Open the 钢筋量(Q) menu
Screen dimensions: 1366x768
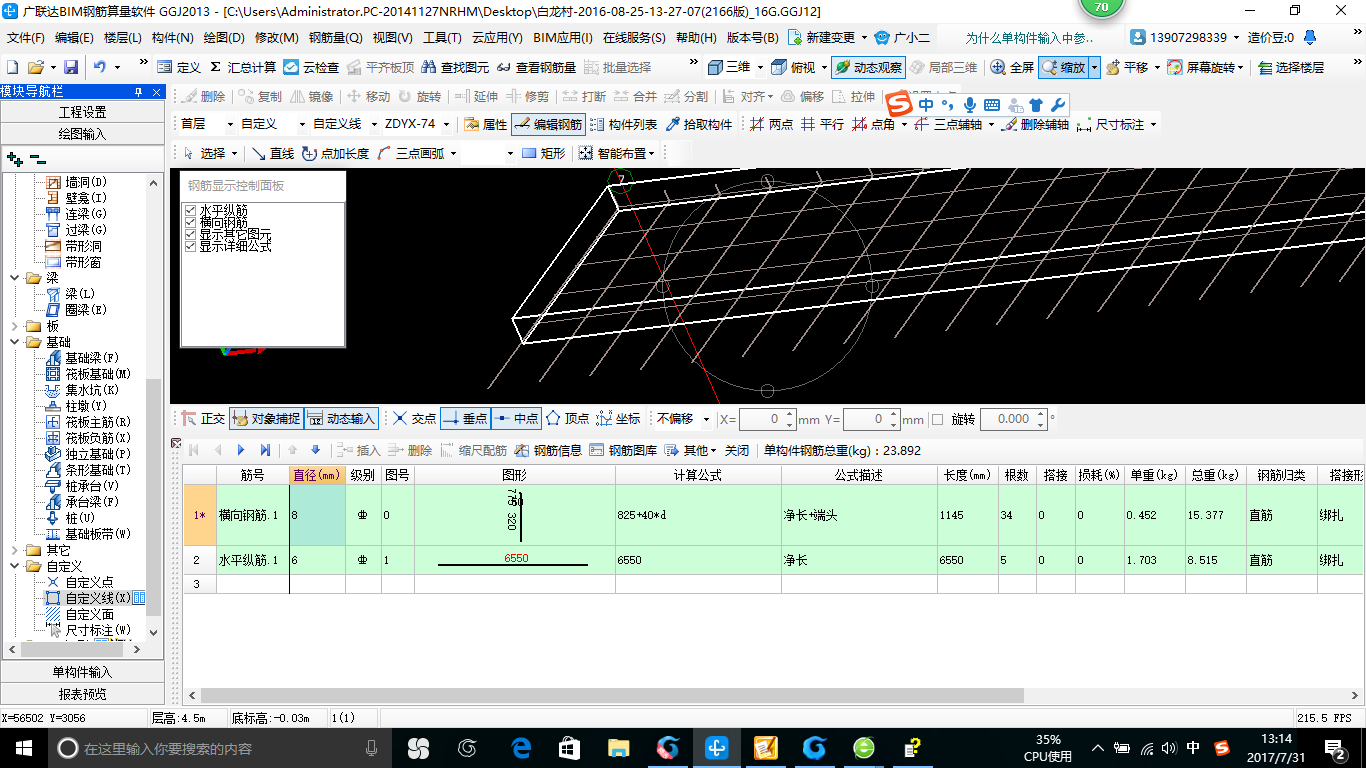click(x=335, y=38)
